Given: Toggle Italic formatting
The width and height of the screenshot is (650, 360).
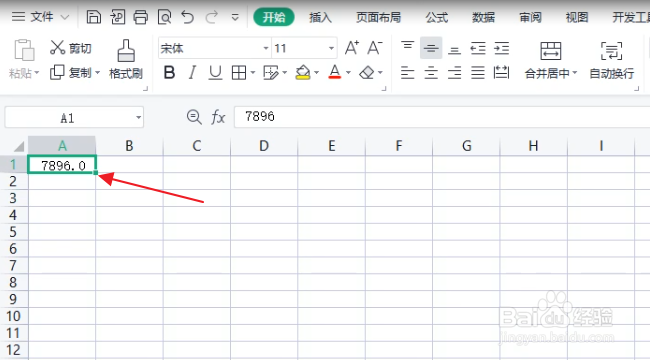Looking at the screenshot, I should pyautogui.click(x=192, y=73).
